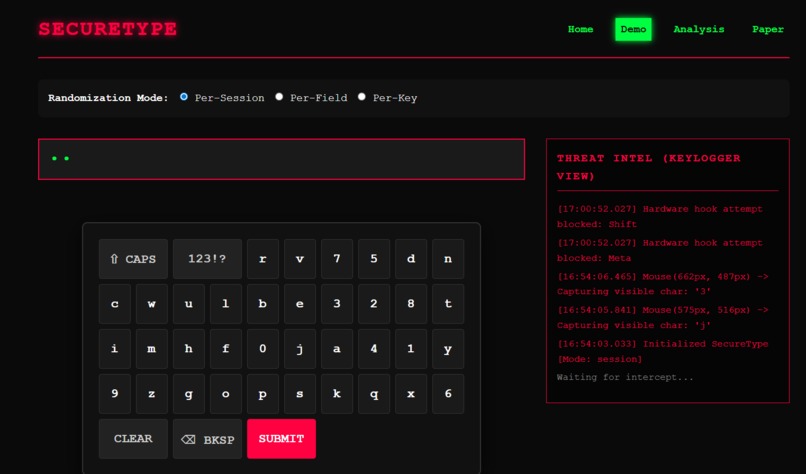Tap the 'h' key on virtual keyboard
Image resolution: width=806 pixels, height=474 pixels.
click(x=189, y=349)
